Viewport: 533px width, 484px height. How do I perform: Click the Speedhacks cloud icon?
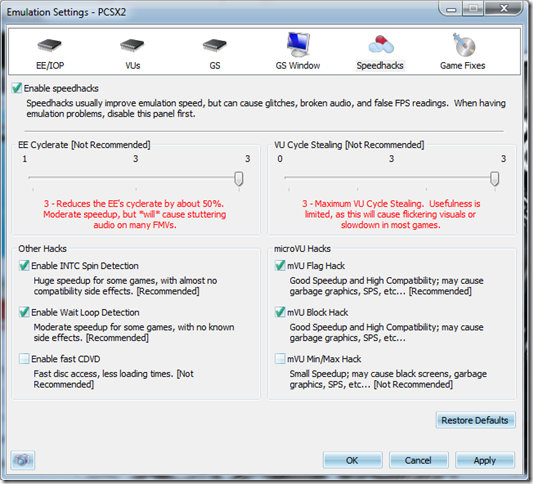pos(380,45)
